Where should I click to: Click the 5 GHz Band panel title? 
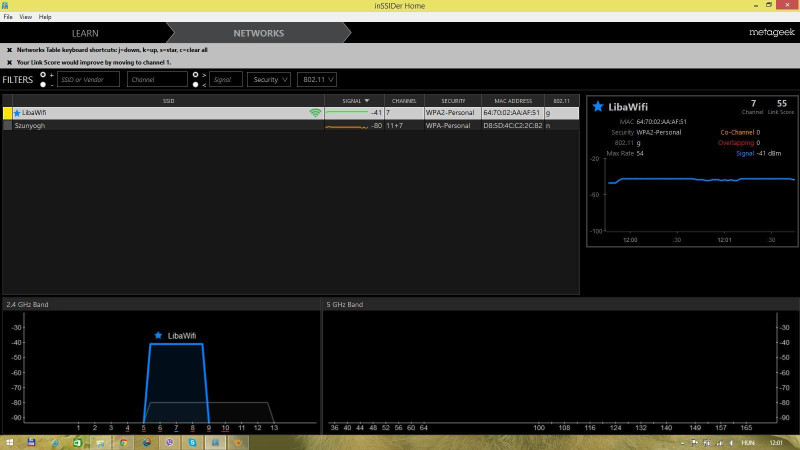click(345, 305)
